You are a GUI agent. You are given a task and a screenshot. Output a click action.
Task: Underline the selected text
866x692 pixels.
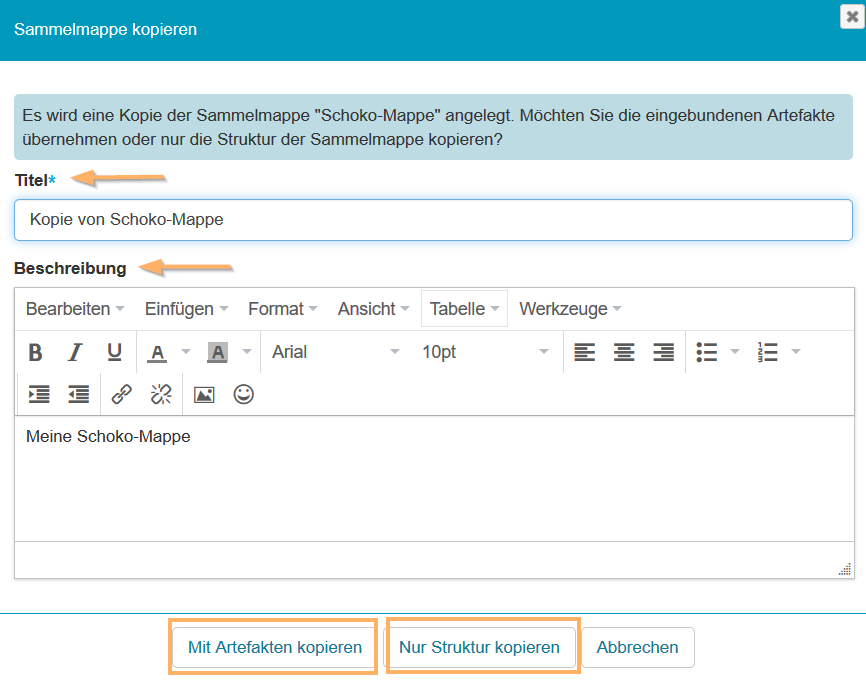(114, 352)
